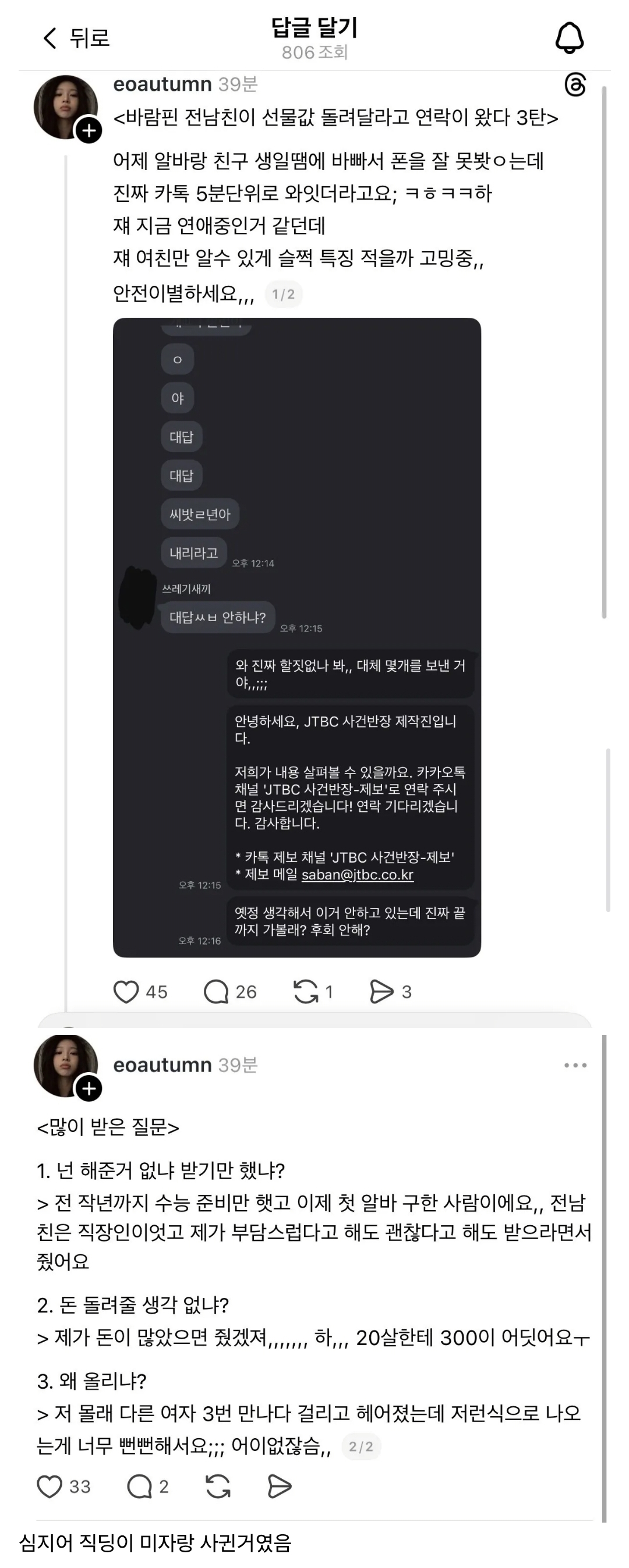
Task: Open eoautumn username on second post
Action: [x=162, y=1065]
